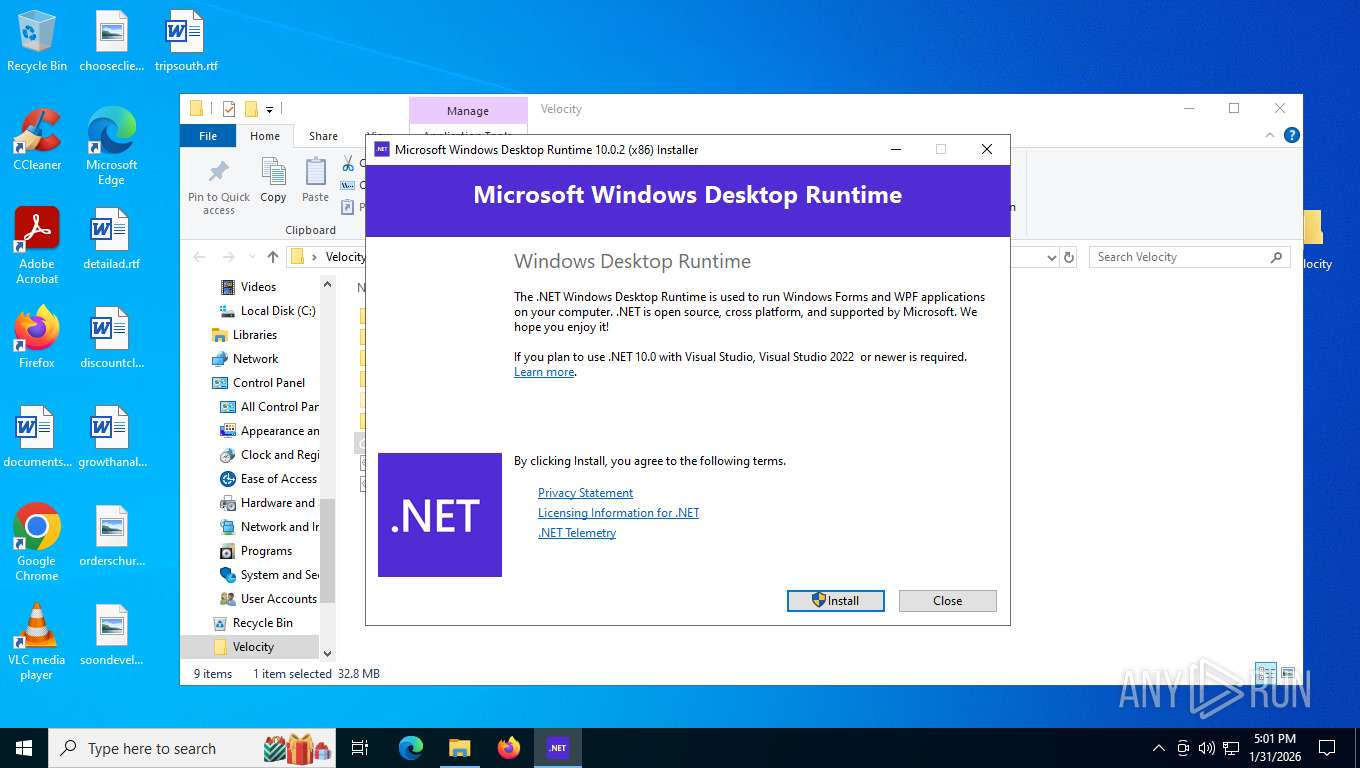The height and width of the screenshot is (768, 1360).
Task: Select the Manage tab in Explorer
Action: pos(468,111)
